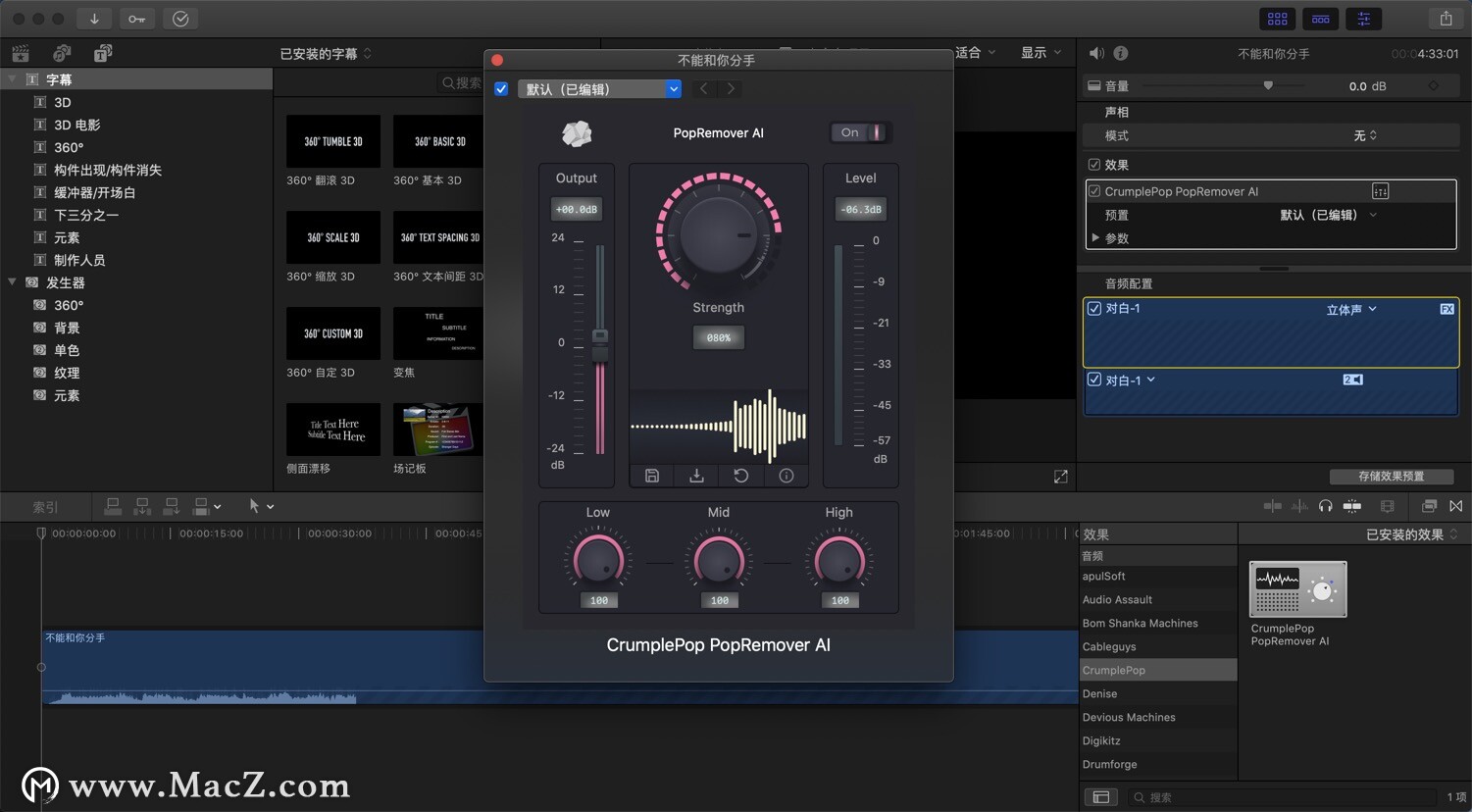Image resolution: width=1472 pixels, height=812 pixels.
Task: Open the 立体声 channel dropdown
Action: coord(1351,310)
